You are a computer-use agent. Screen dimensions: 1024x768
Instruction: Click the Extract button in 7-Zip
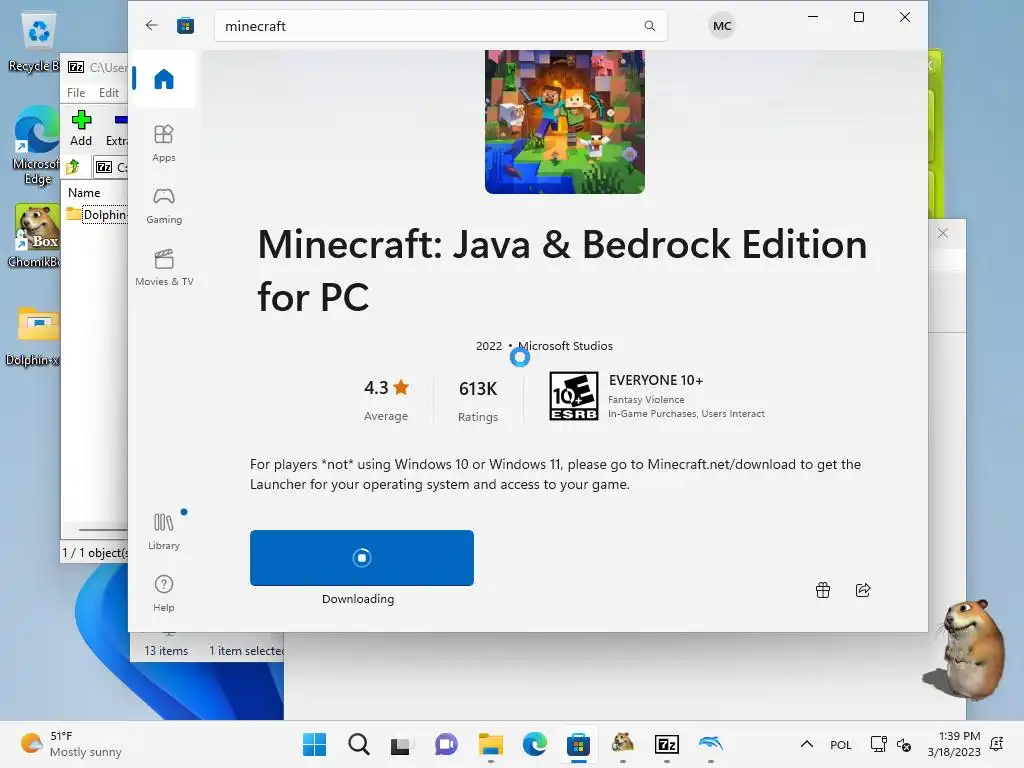[x=117, y=128]
